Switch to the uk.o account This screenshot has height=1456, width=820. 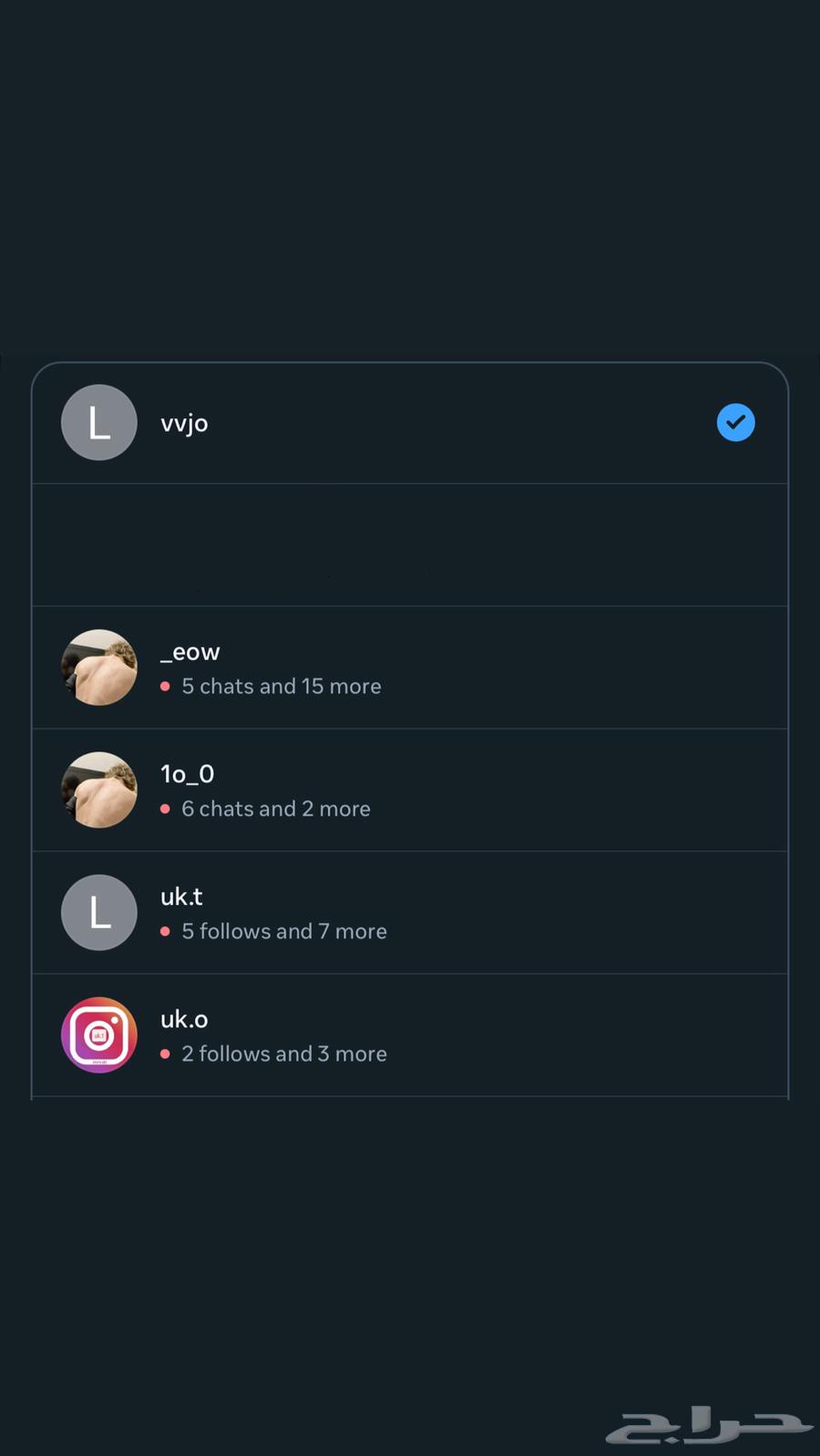click(x=184, y=1019)
